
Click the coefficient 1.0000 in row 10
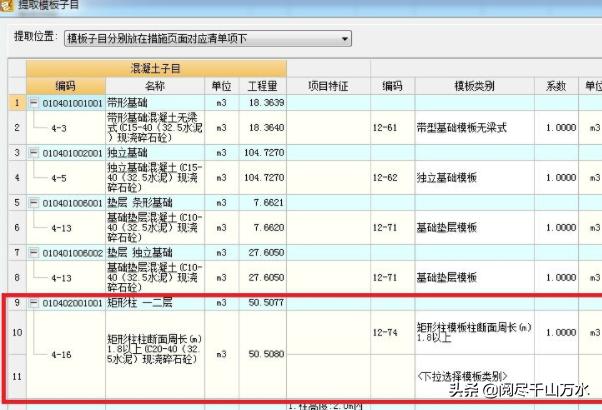tap(561, 332)
